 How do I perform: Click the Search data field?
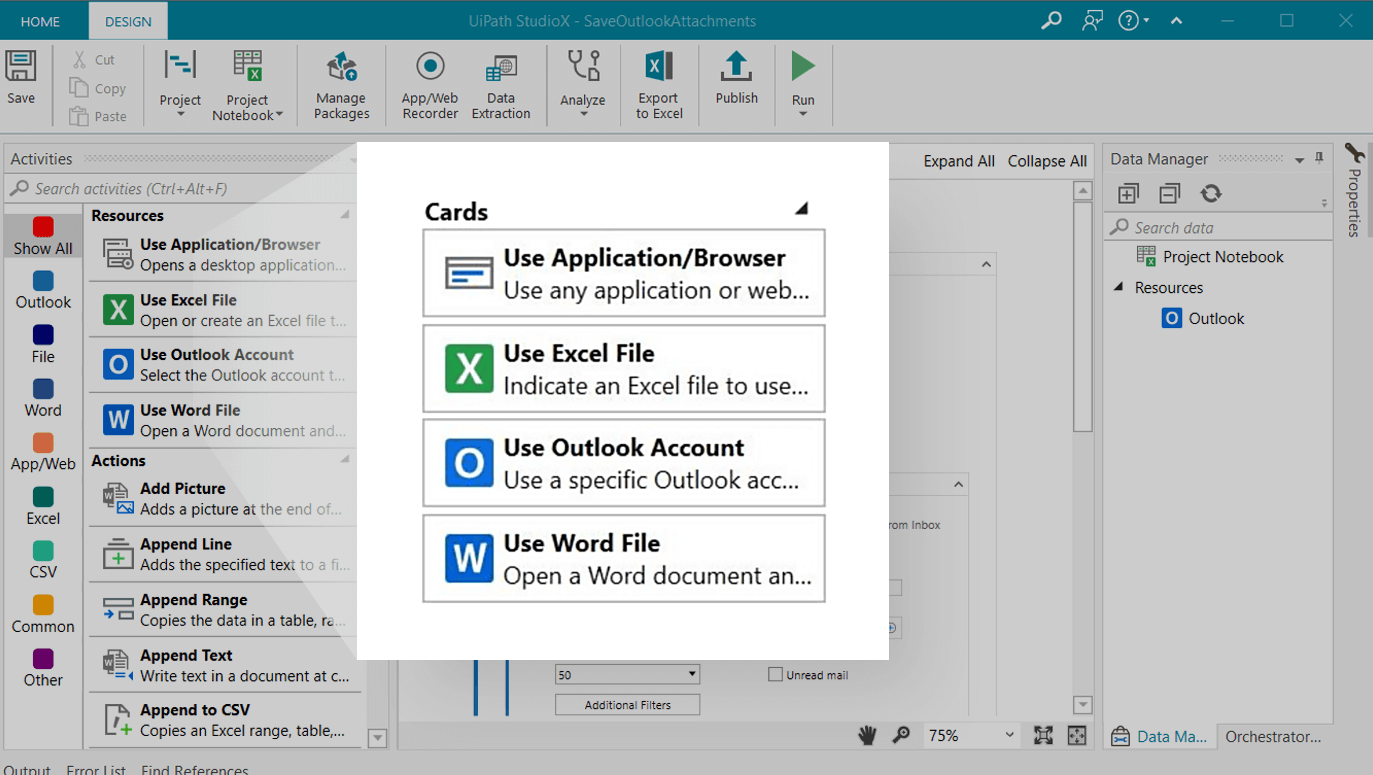click(1218, 227)
